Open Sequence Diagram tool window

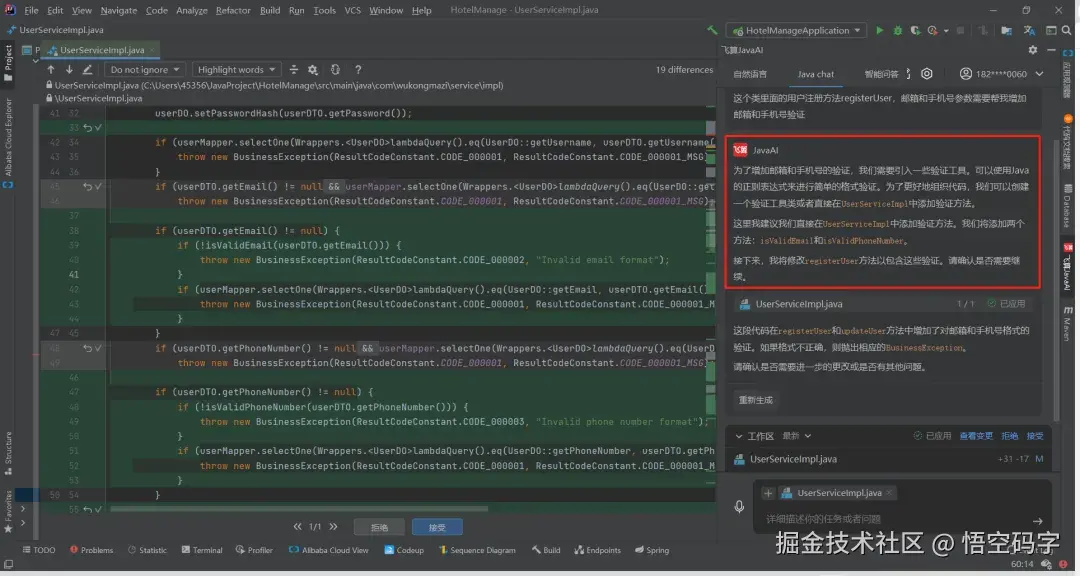[477, 550]
